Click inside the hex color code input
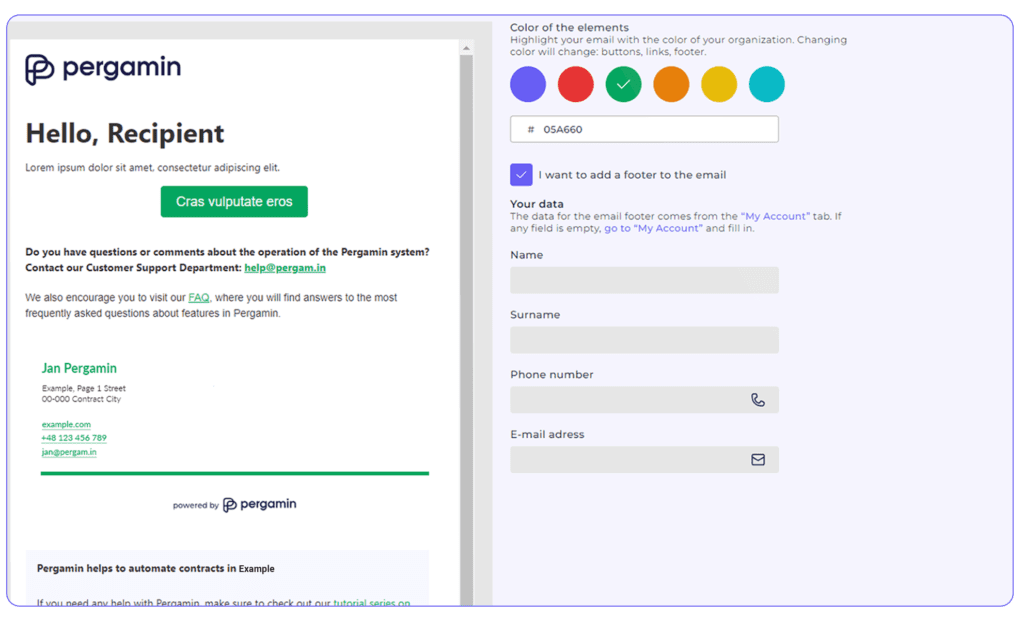1024x618 pixels. (644, 128)
